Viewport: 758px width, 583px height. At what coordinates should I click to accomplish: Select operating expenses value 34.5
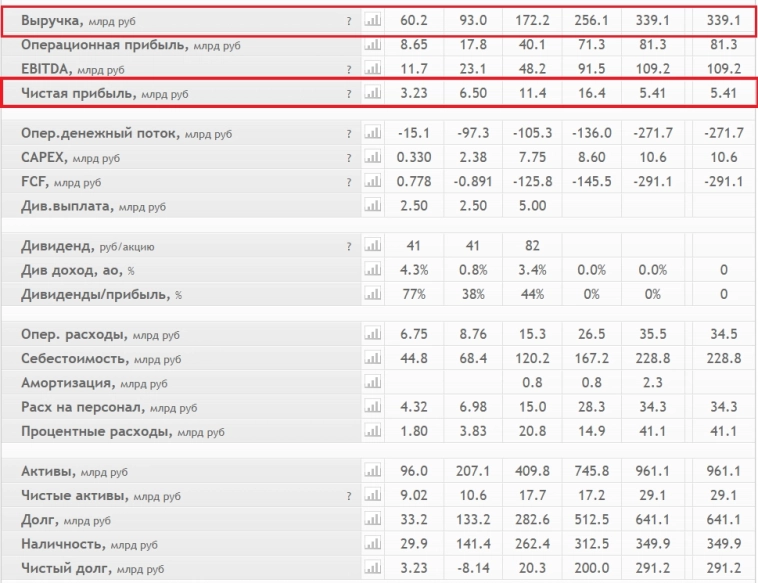pos(724,334)
